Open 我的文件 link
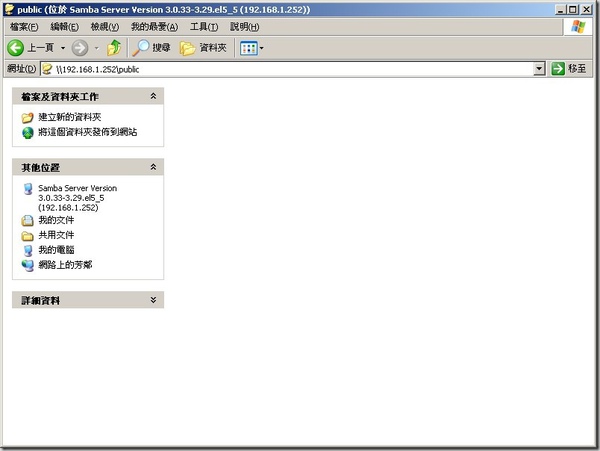The image size is (600, 451). tap(56, 220)
